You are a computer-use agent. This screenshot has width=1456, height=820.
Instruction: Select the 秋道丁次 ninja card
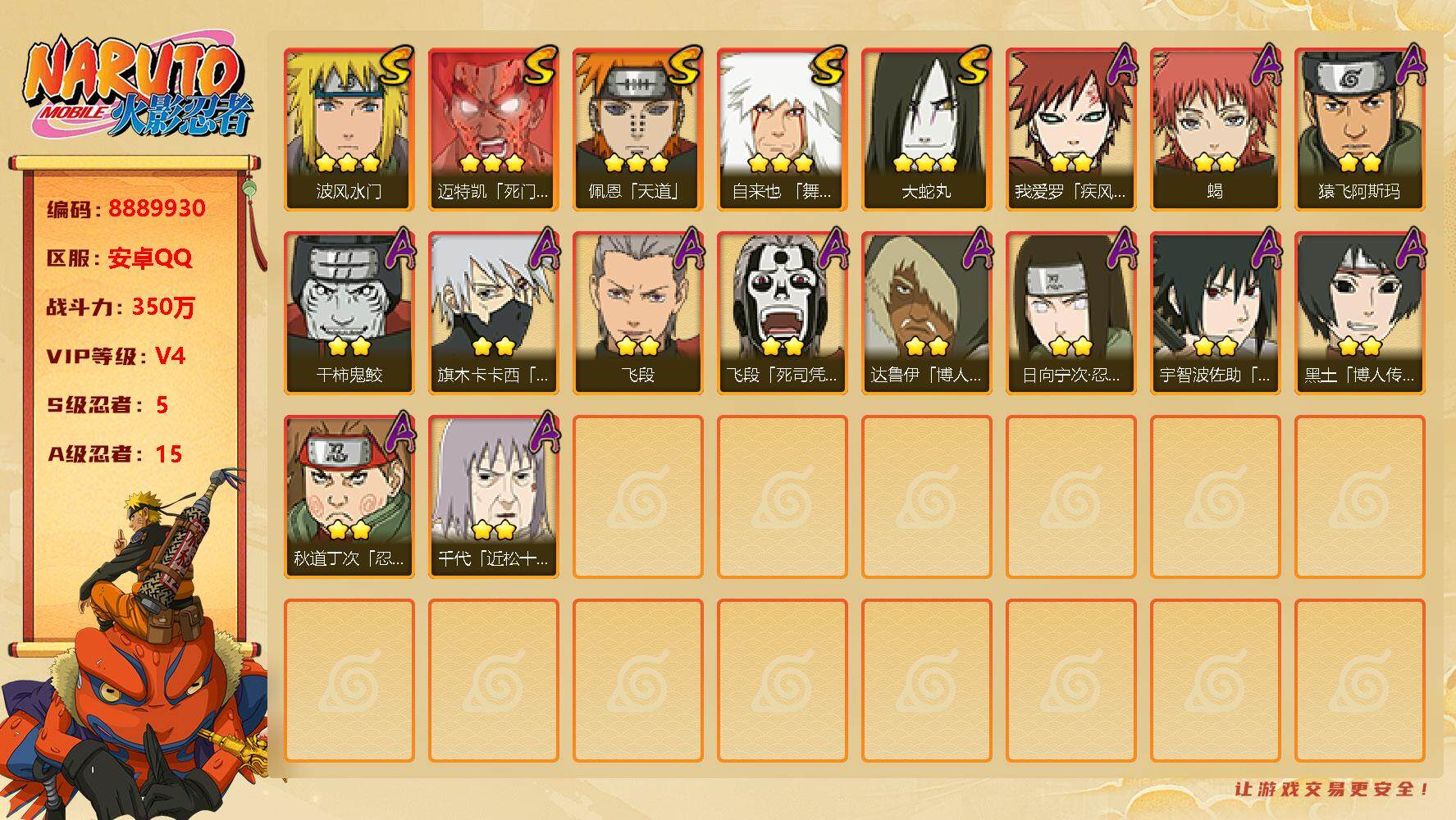coord(349,497)
